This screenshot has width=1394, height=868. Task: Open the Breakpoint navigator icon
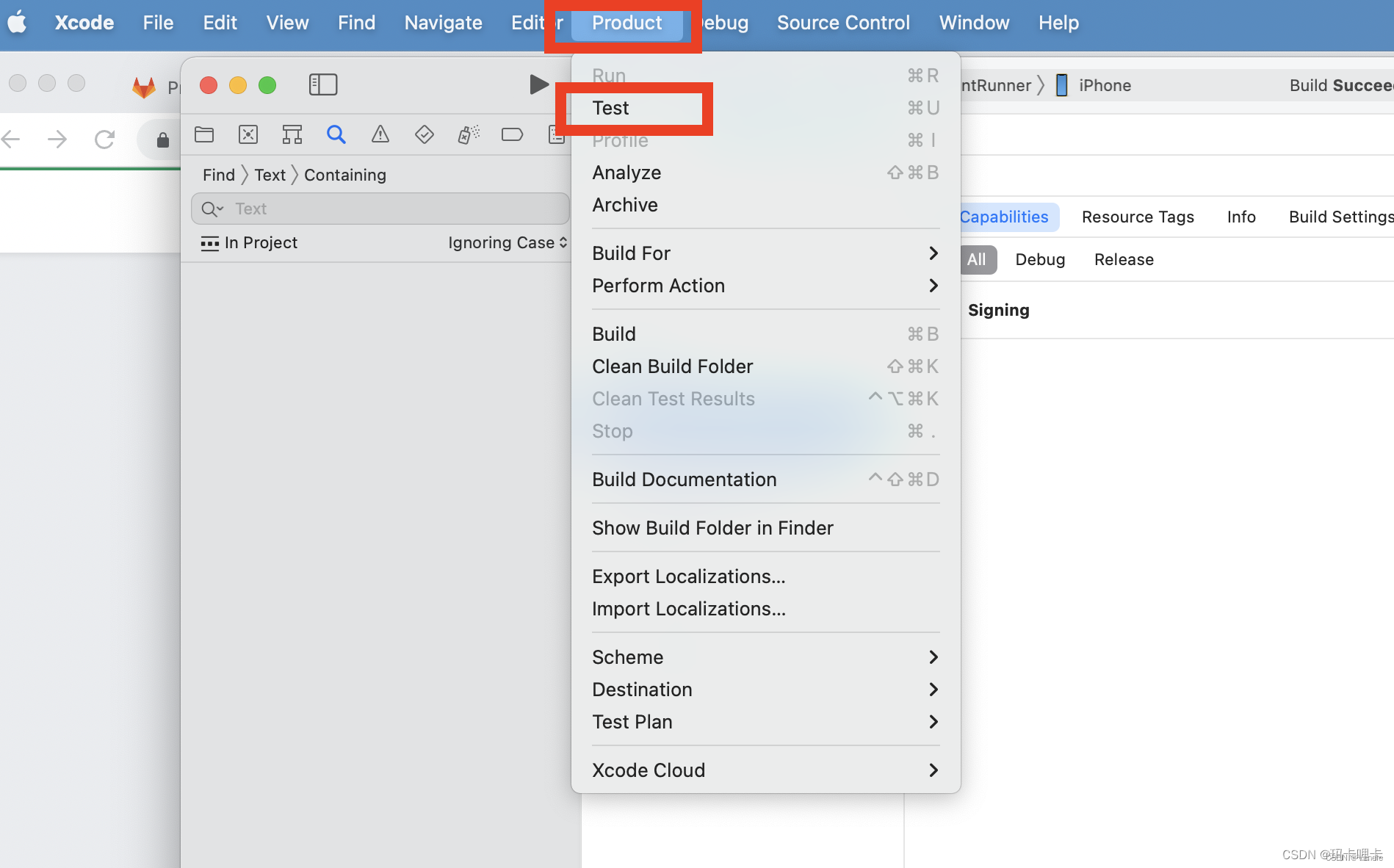512,134
